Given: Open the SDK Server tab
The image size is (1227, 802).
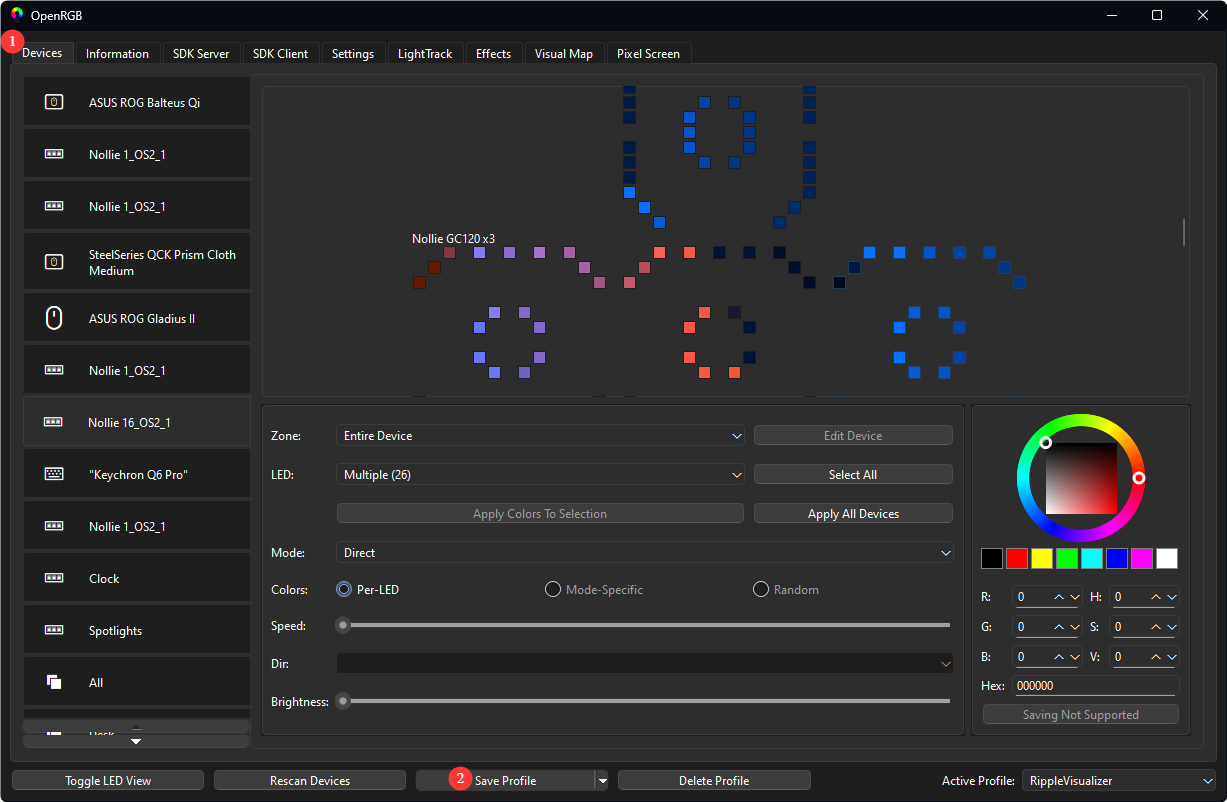Looking at the screenshot, I should (201, 54).
